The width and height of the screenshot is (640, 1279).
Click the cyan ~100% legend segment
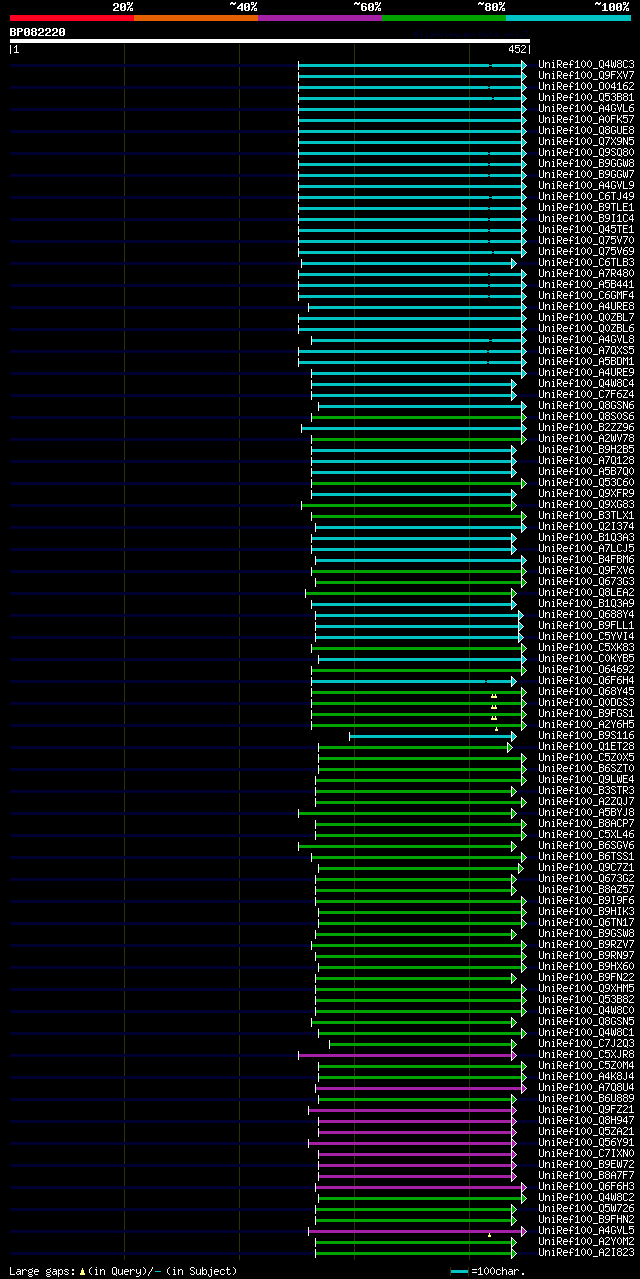click(x=568, y=18)
